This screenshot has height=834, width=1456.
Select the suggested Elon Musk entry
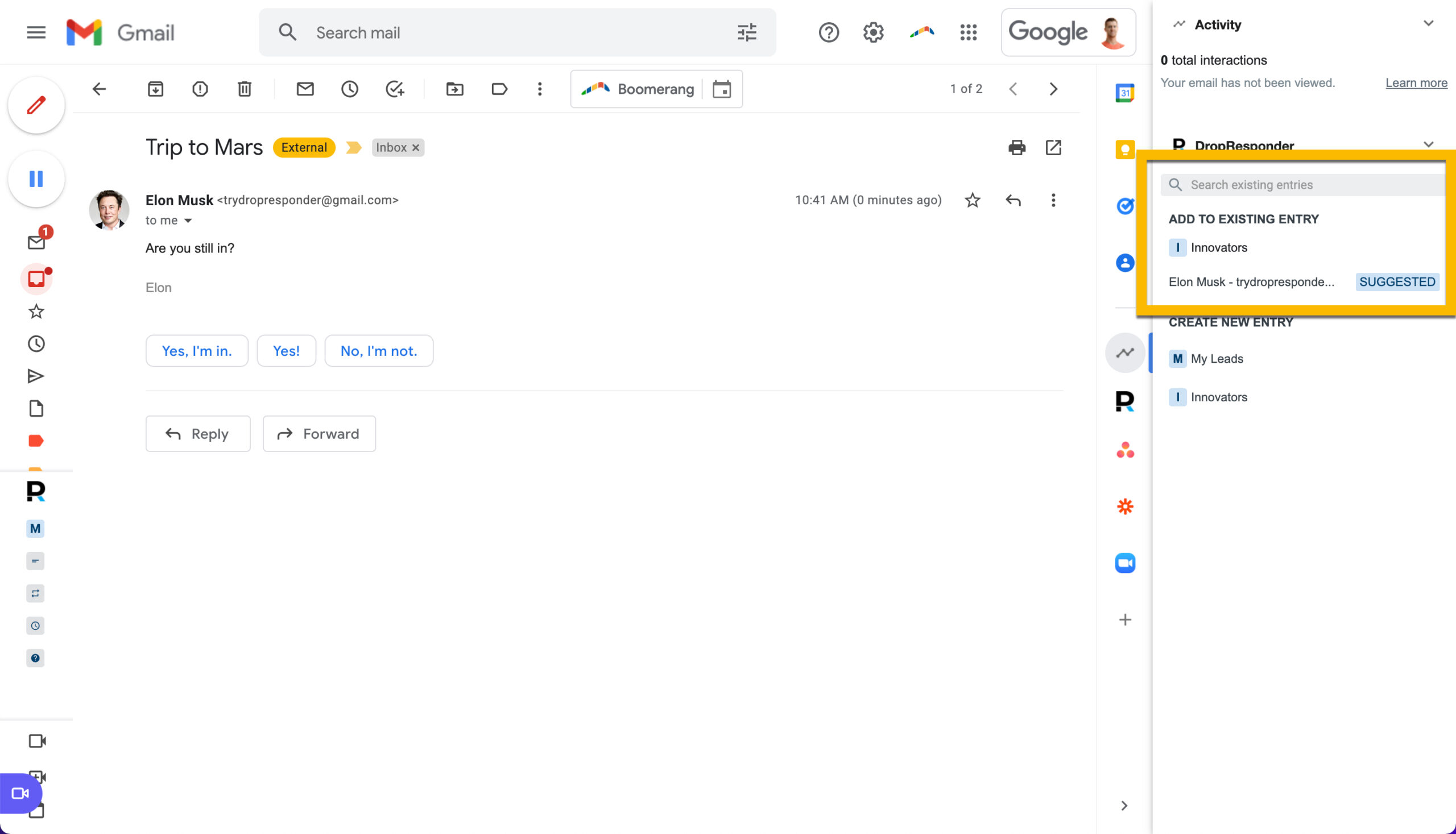[1304, 282]
